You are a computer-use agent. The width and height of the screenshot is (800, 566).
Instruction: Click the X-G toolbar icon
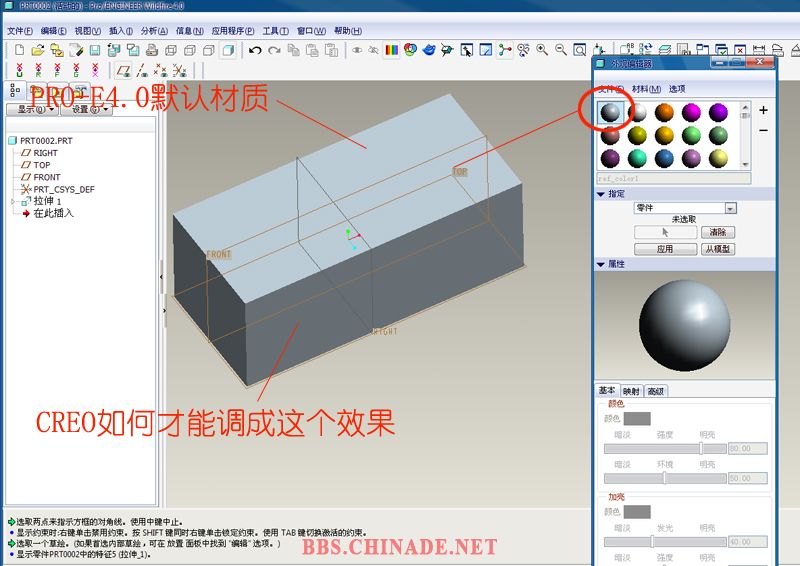tap(76, 70)
